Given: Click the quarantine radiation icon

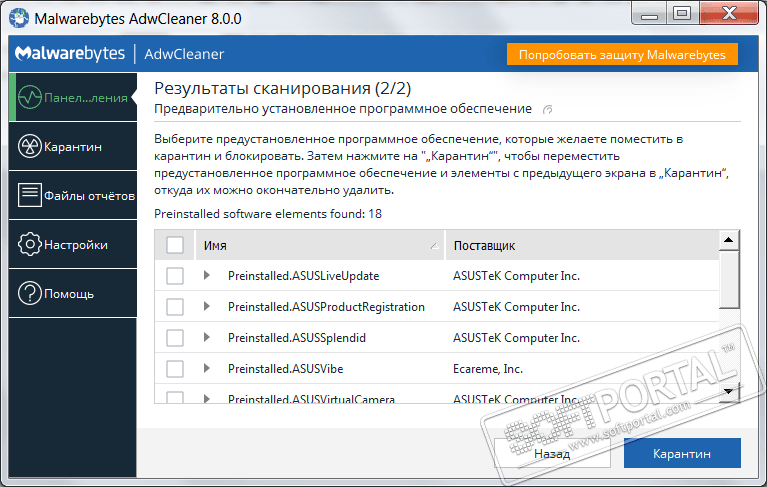Looking at the screenshot, I should [30, 146].
